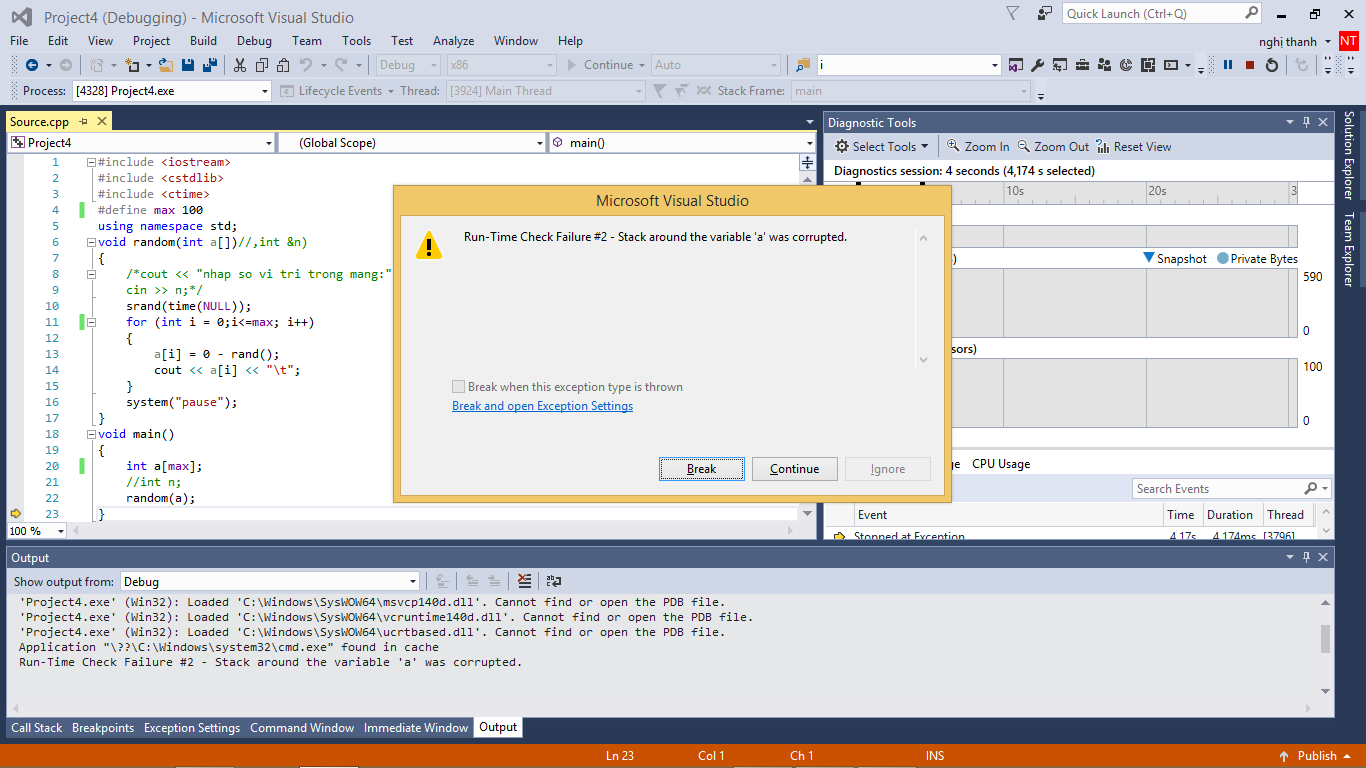
Task: Click the Output panel vertical scrollbar thumb
Action: (x=1326, y=638)
